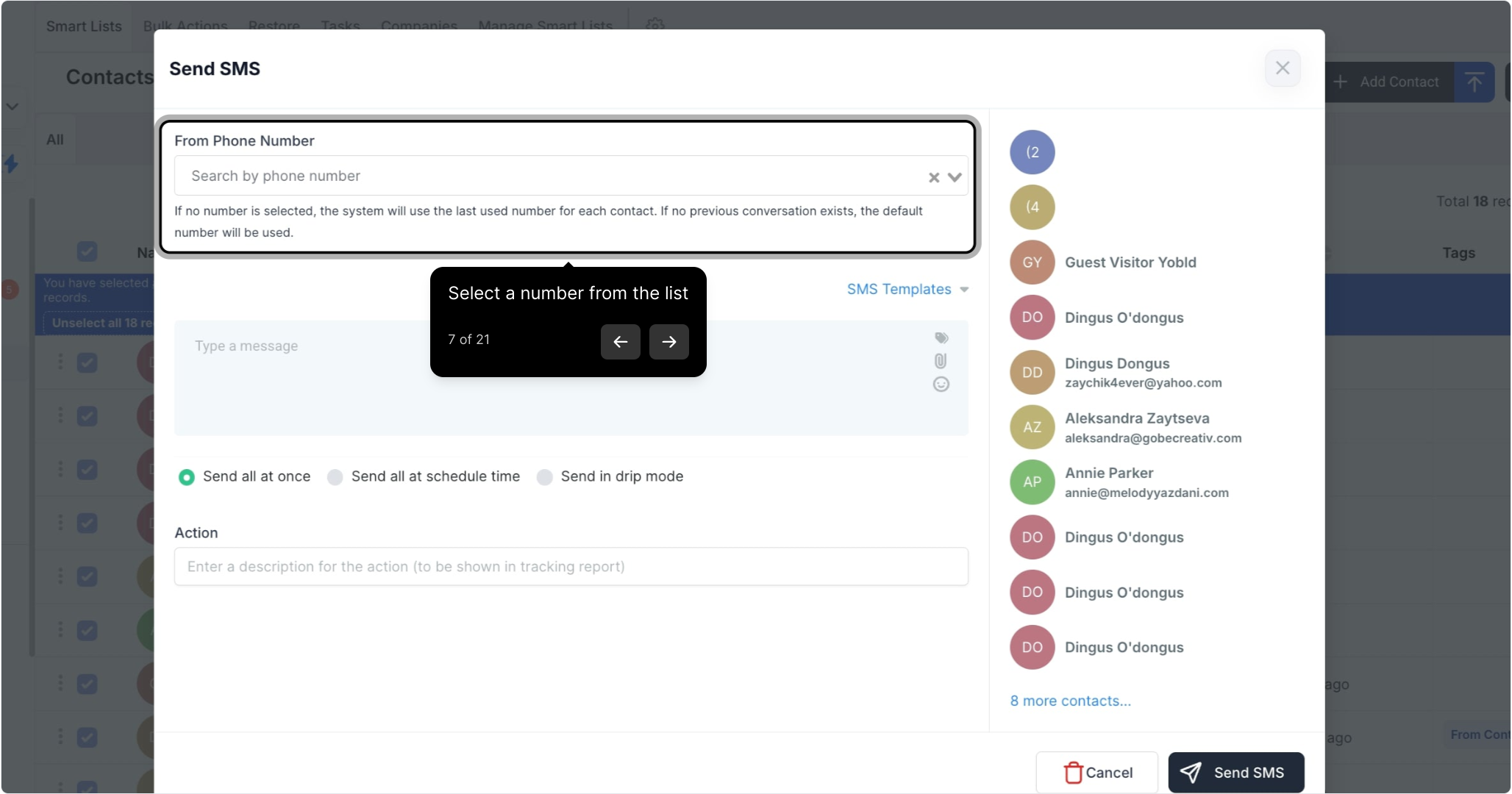This screenshot has height=794, width=1512.
Task: Click the tag icon in message box
Action: pos(941,338)
